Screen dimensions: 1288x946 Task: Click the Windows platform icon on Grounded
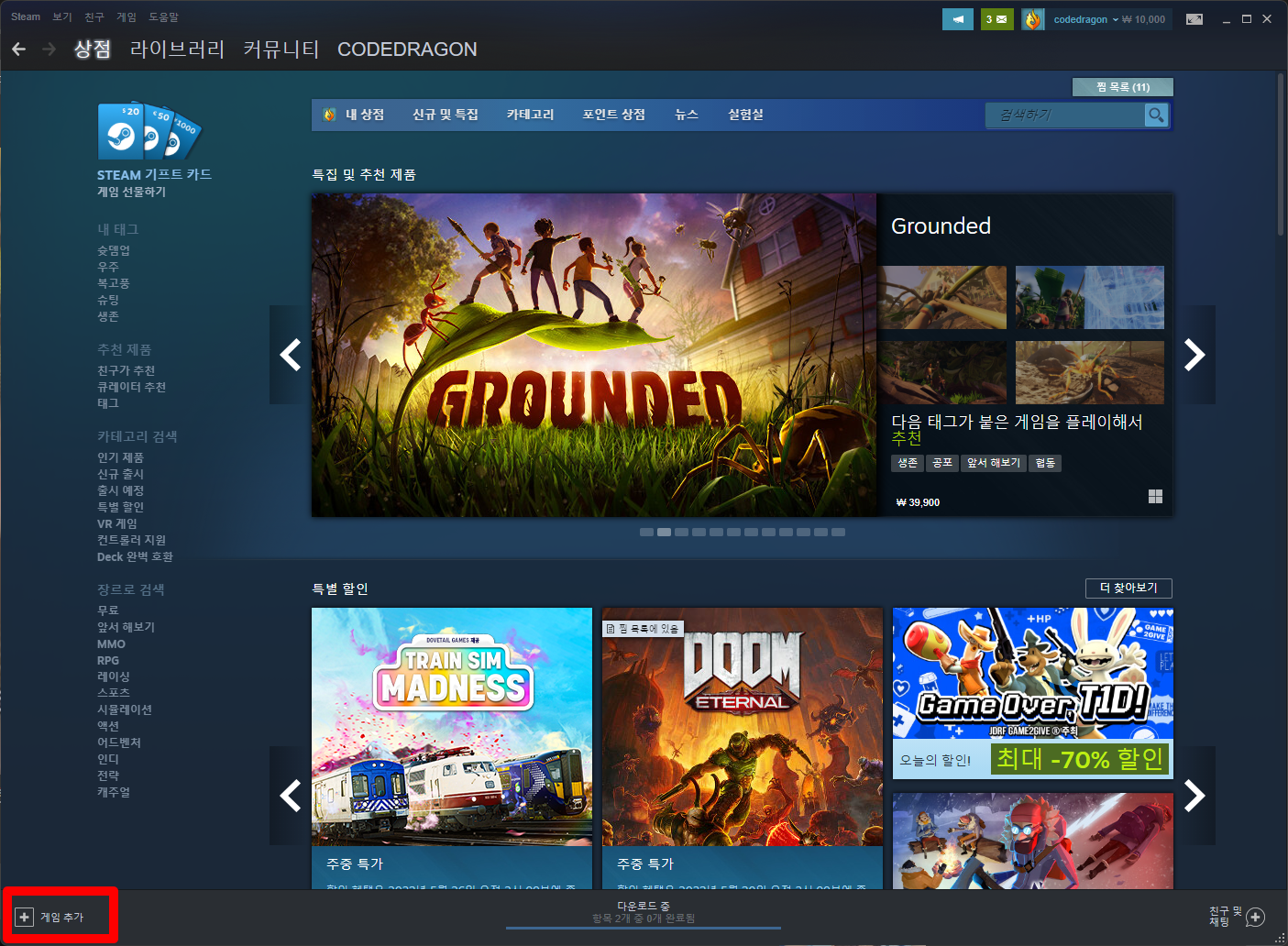pyautogui.click(x=1155, y=496)
